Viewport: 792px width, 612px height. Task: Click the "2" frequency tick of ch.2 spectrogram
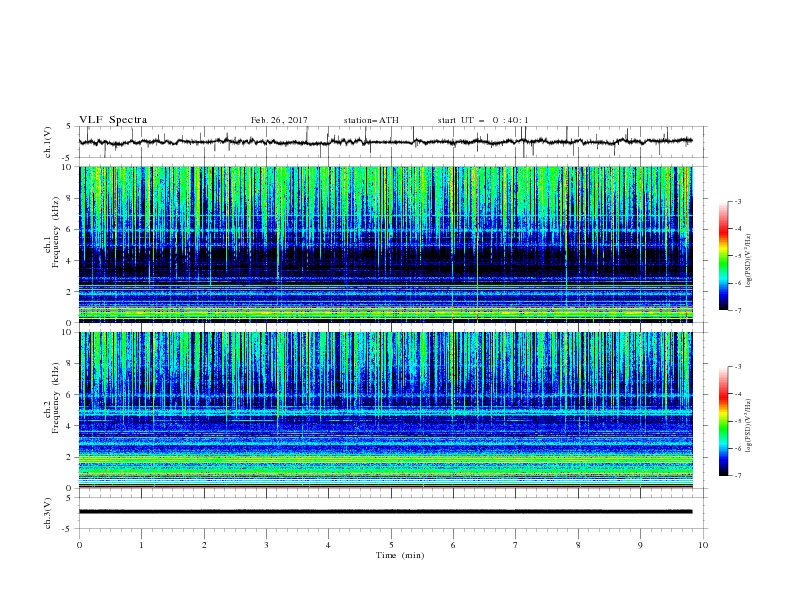click(x=71, y=457)
